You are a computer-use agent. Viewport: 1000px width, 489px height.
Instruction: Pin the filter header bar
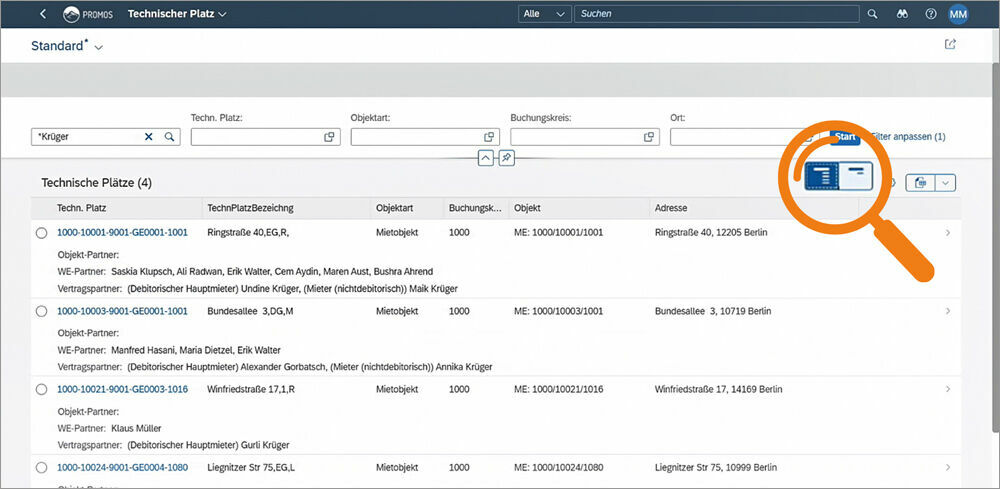[506, 158]
